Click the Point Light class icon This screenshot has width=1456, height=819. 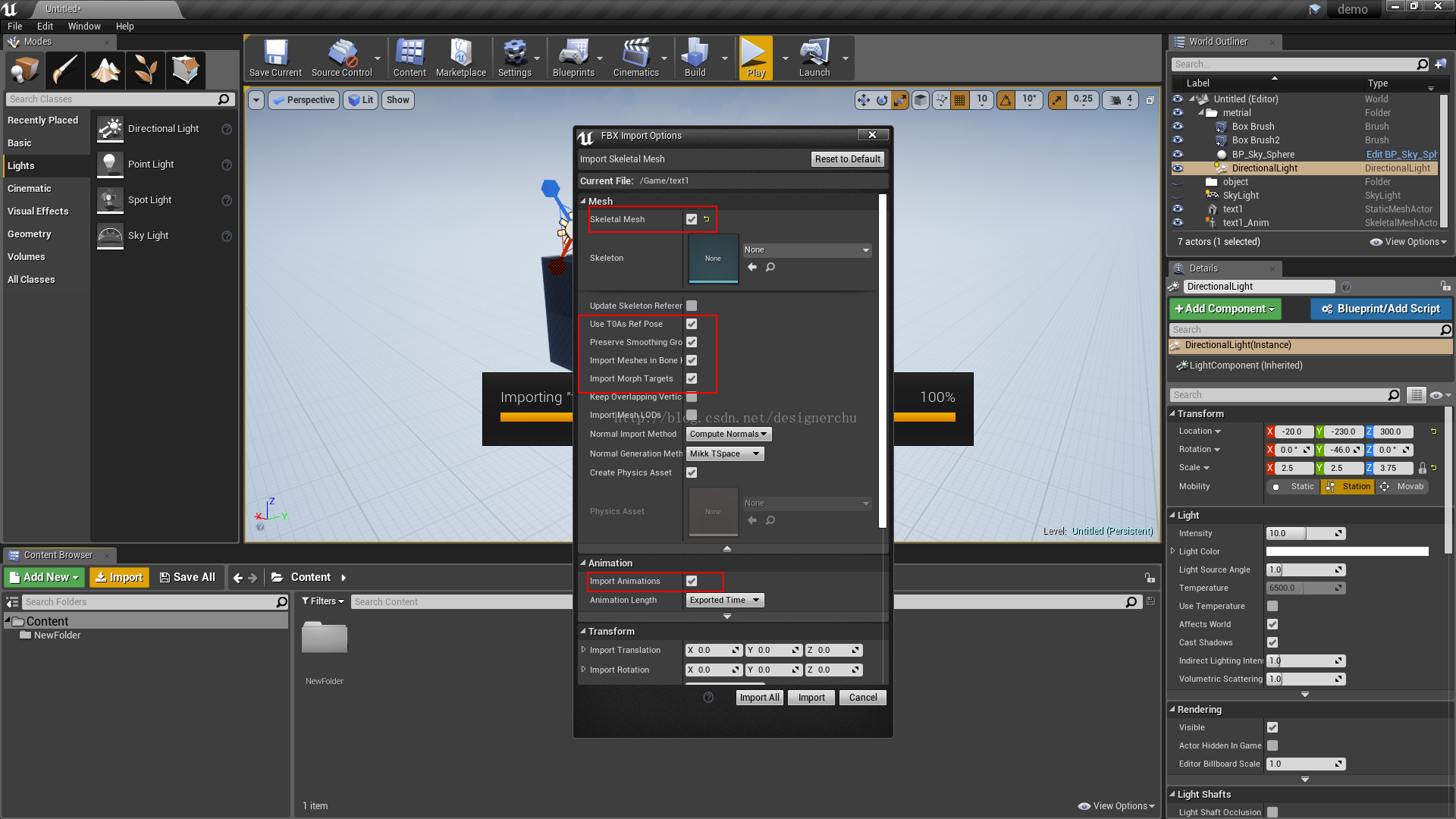tap(110, 165)
